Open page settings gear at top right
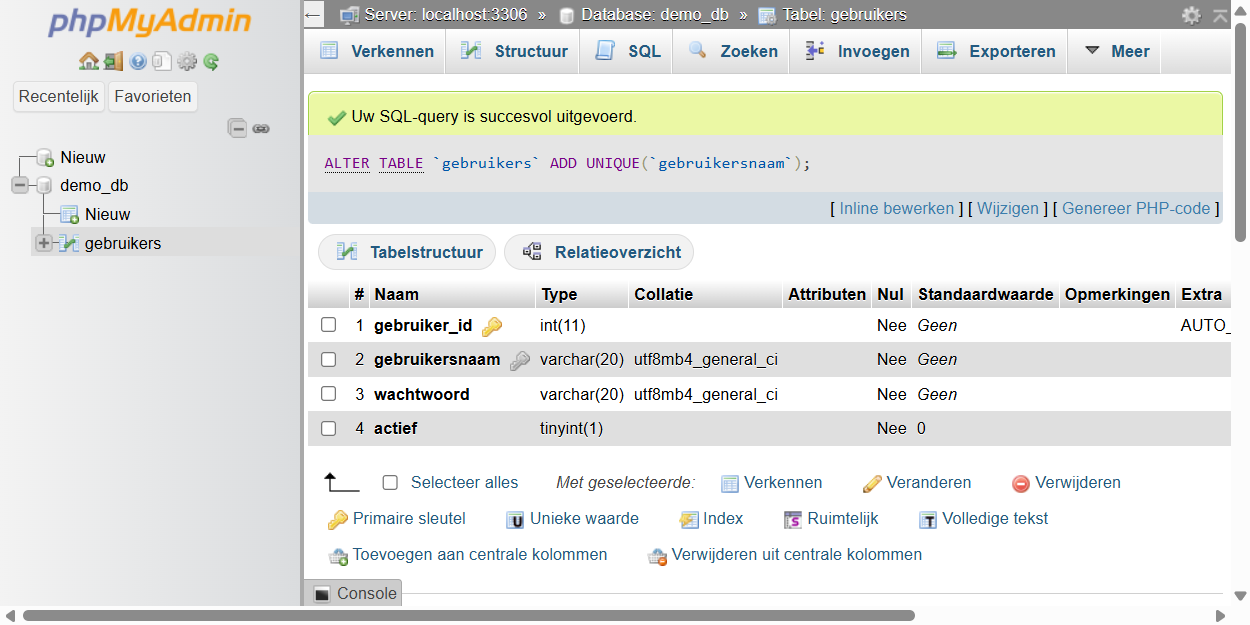The image size is (1250, 625). coord(1191,15)
